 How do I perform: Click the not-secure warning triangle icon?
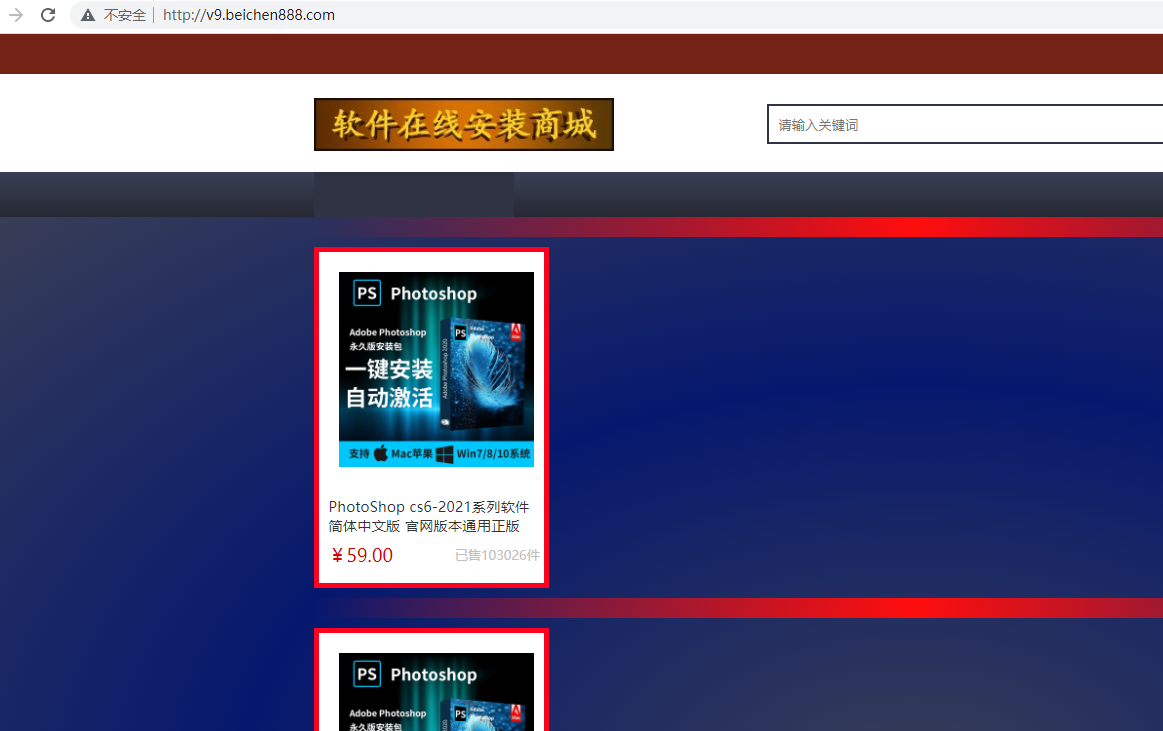pyautogui.click(x=88, y=15)
